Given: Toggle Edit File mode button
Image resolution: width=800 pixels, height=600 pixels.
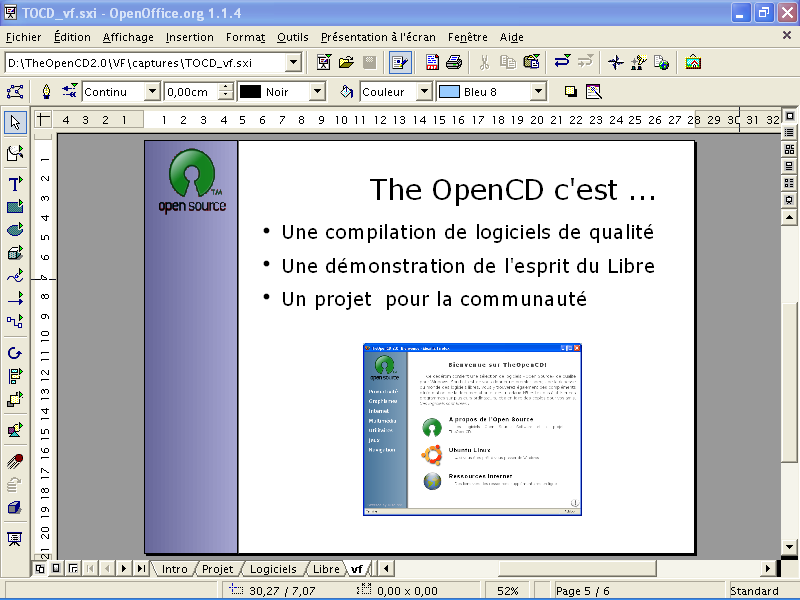Looking at the screenshot, I should (401, 62).
